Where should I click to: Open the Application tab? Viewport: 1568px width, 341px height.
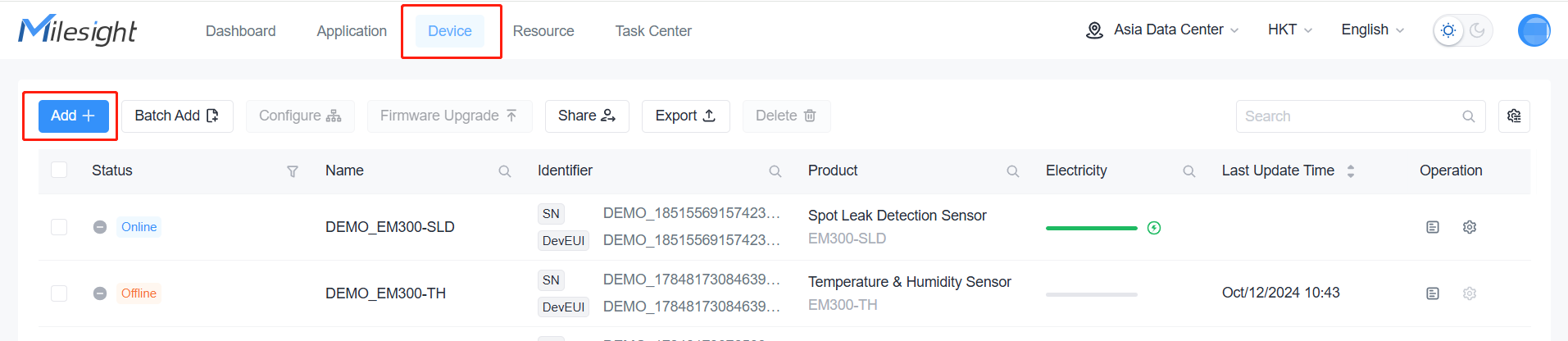point(352,31)
